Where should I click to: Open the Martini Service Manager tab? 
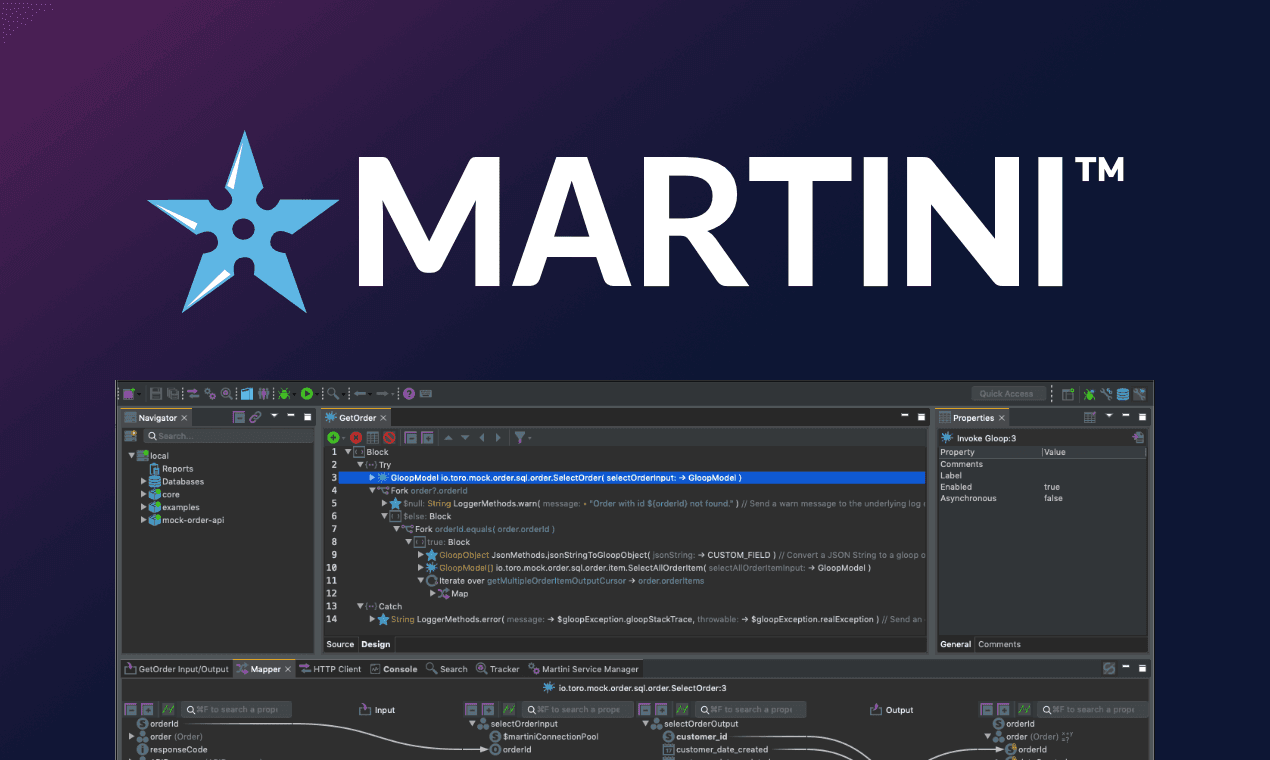click(x=584, y=669)
